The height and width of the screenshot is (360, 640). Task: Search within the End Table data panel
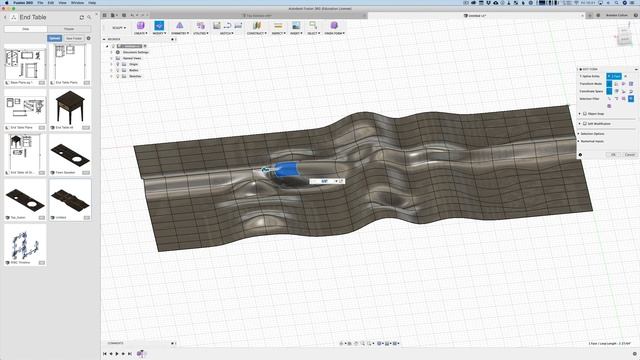coord(89,18)
